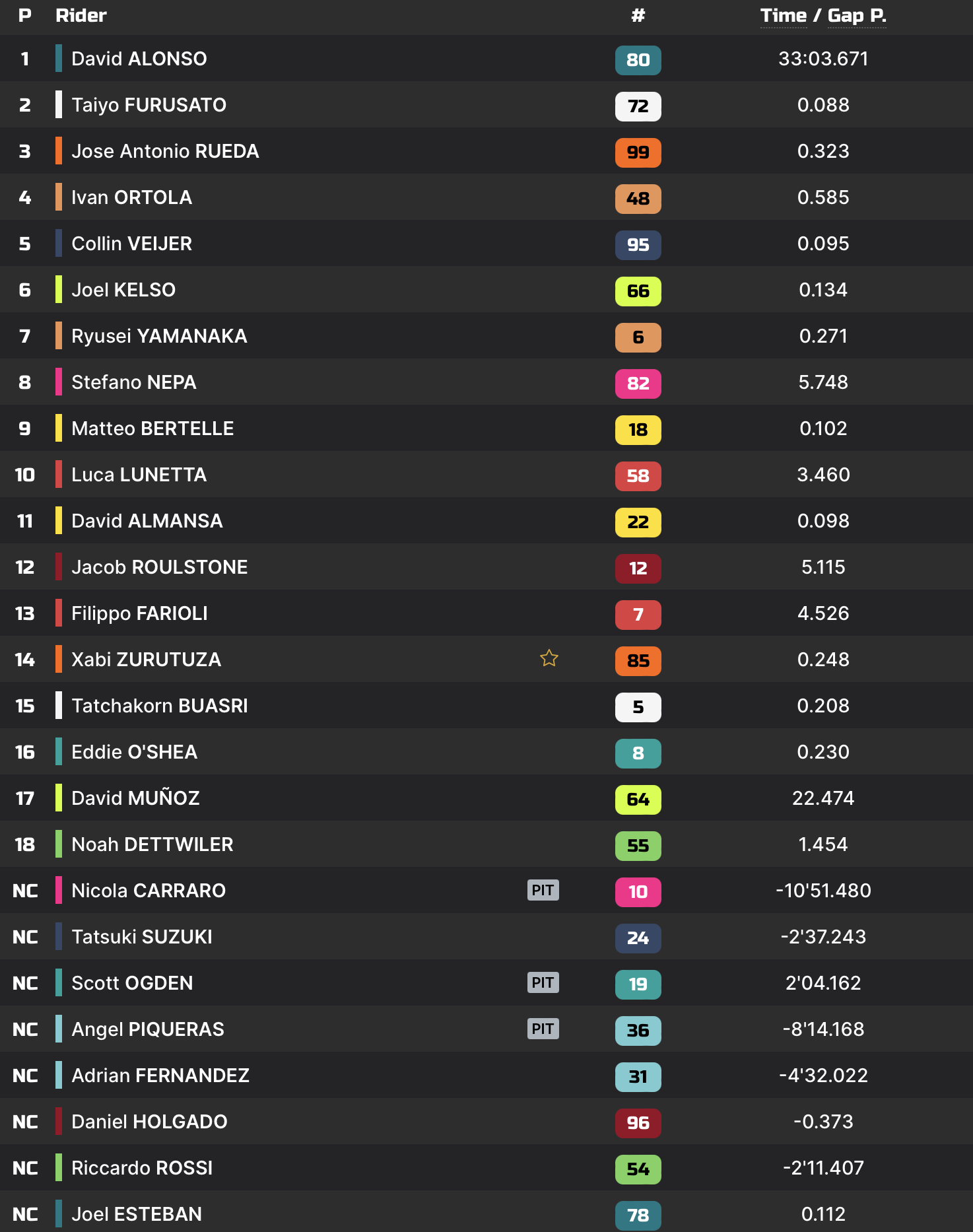Image resolution: width=973 pixels, height=1232 pixels.
Task: Click number badge 80 for David ALONSO
Action: pyautogui.click(x=638, y=59)
